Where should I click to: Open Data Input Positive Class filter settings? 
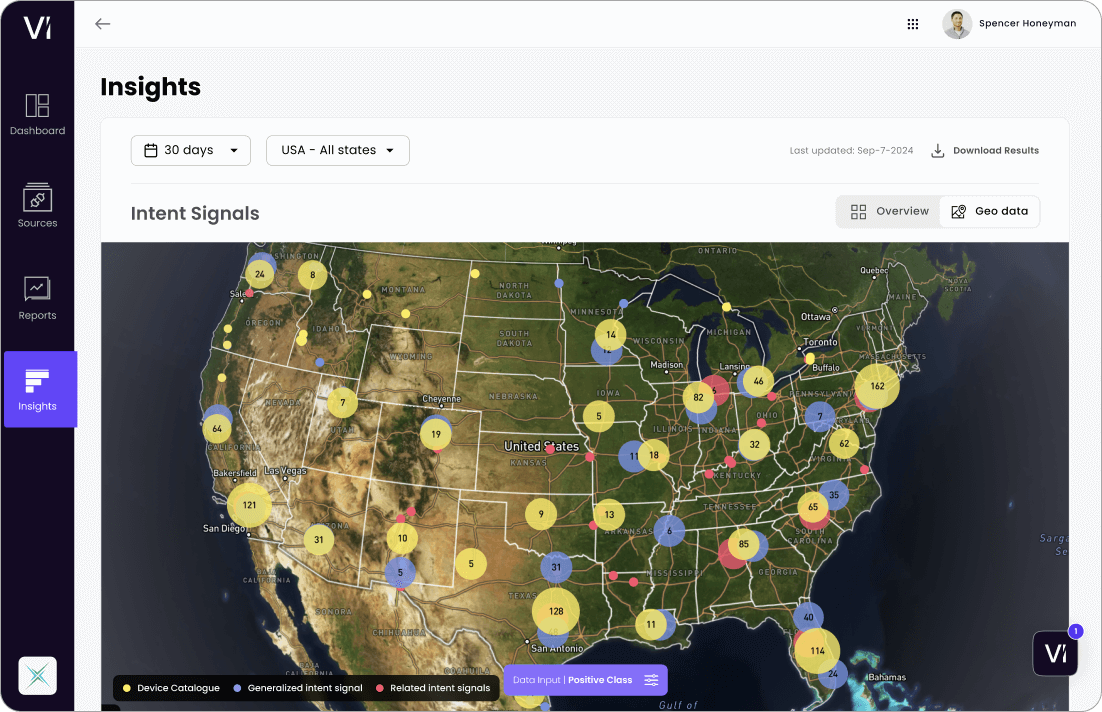point(585,680)
